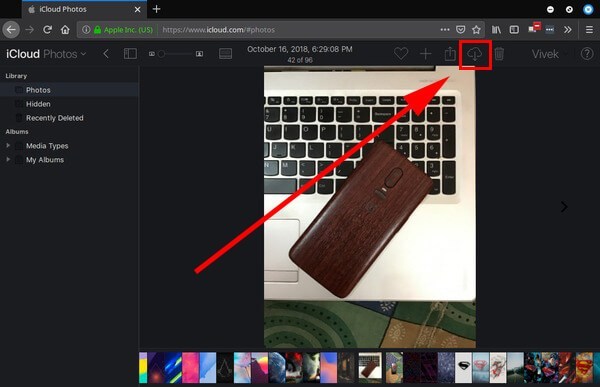The height and width of the screenshot is (387, 600).
Task: Go to the next photo arrow
Action: [x=564, y=207]
